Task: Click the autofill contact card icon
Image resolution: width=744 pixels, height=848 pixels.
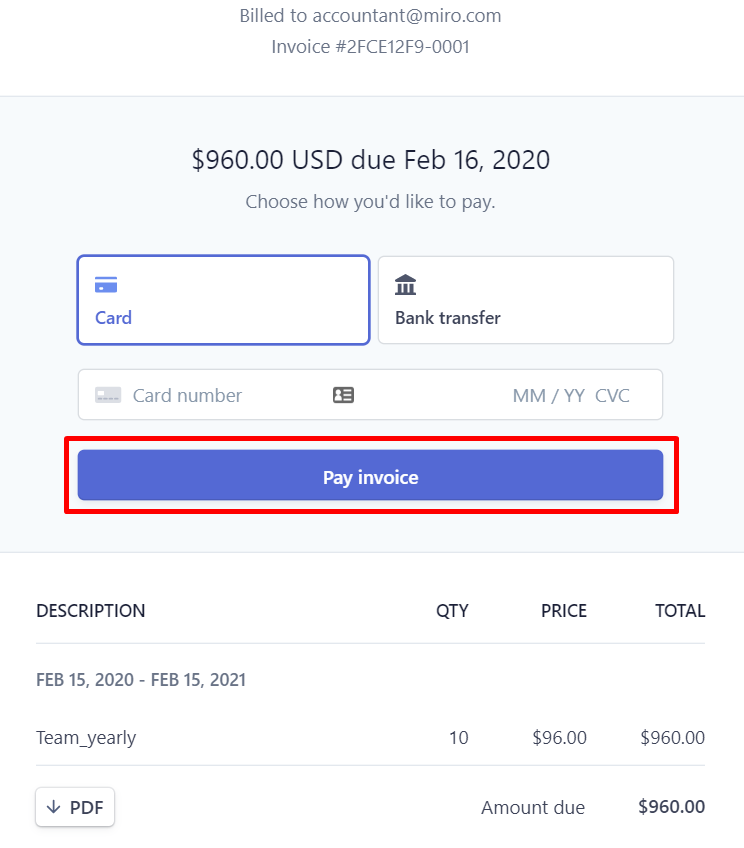Action: click(x=343, y=395)
